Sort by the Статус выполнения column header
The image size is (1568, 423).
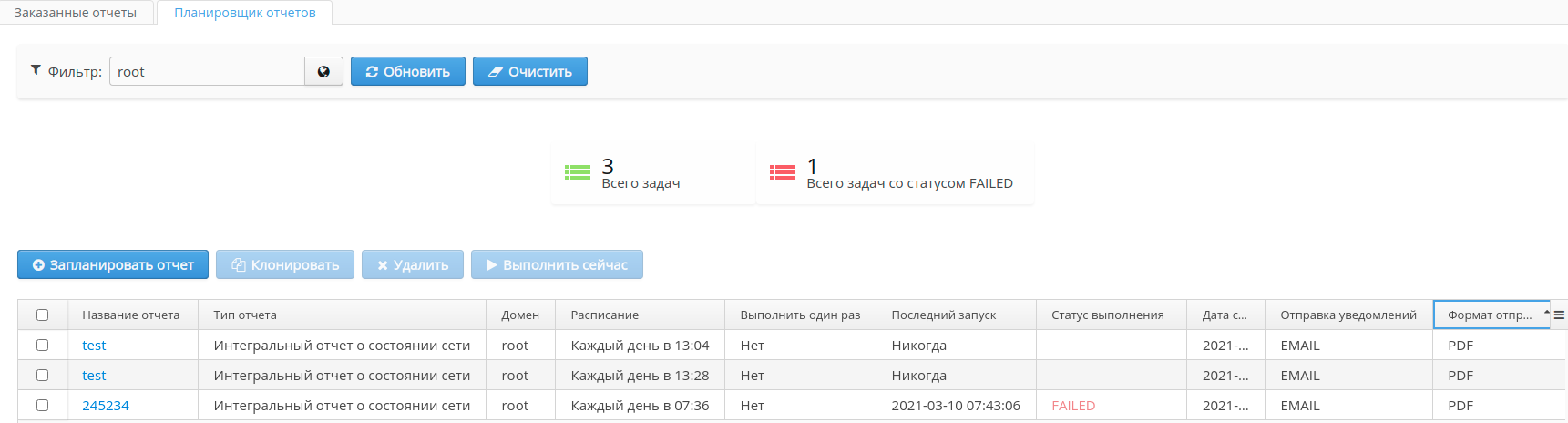coord(1107,315)
